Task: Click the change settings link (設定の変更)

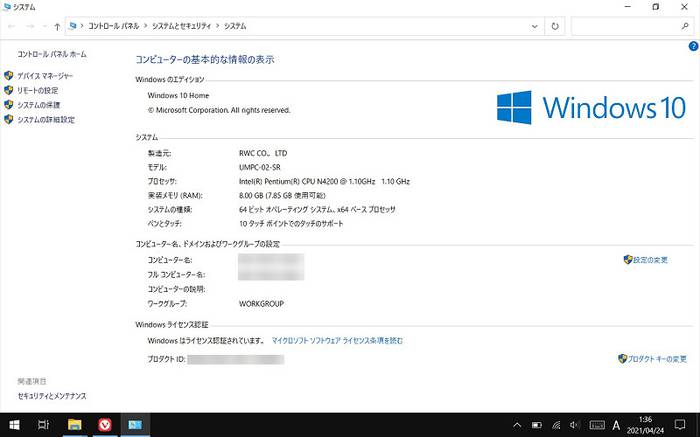Action: [x=650, y=260]
